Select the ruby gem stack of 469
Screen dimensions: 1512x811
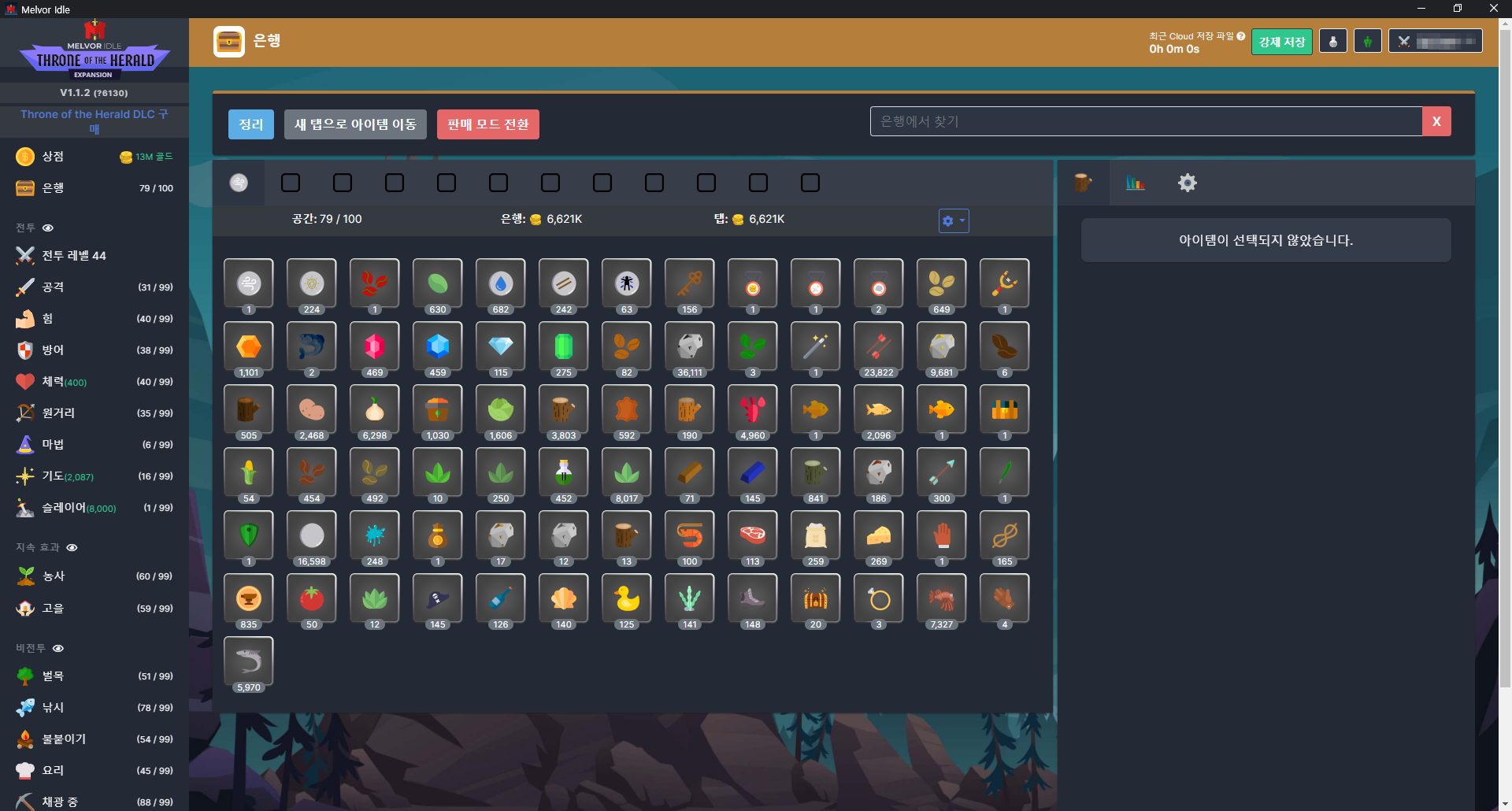pos(375,346)
